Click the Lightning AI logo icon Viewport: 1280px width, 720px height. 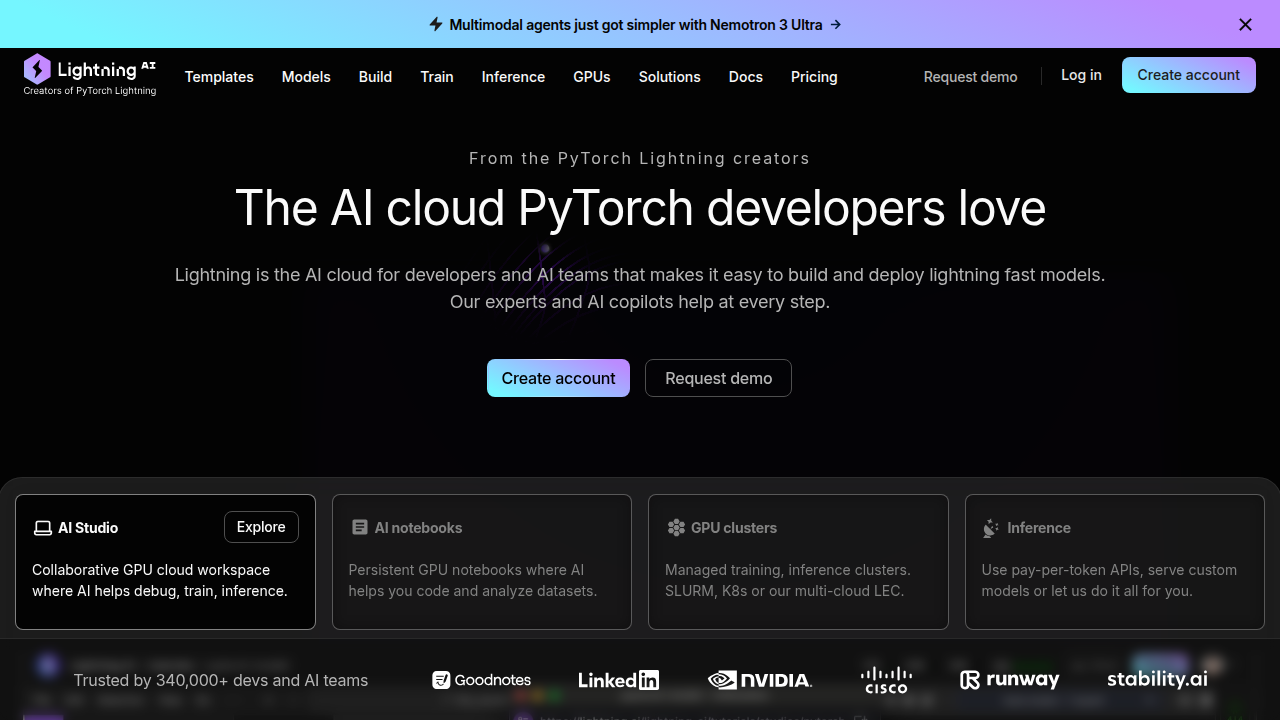click(37, 69)
